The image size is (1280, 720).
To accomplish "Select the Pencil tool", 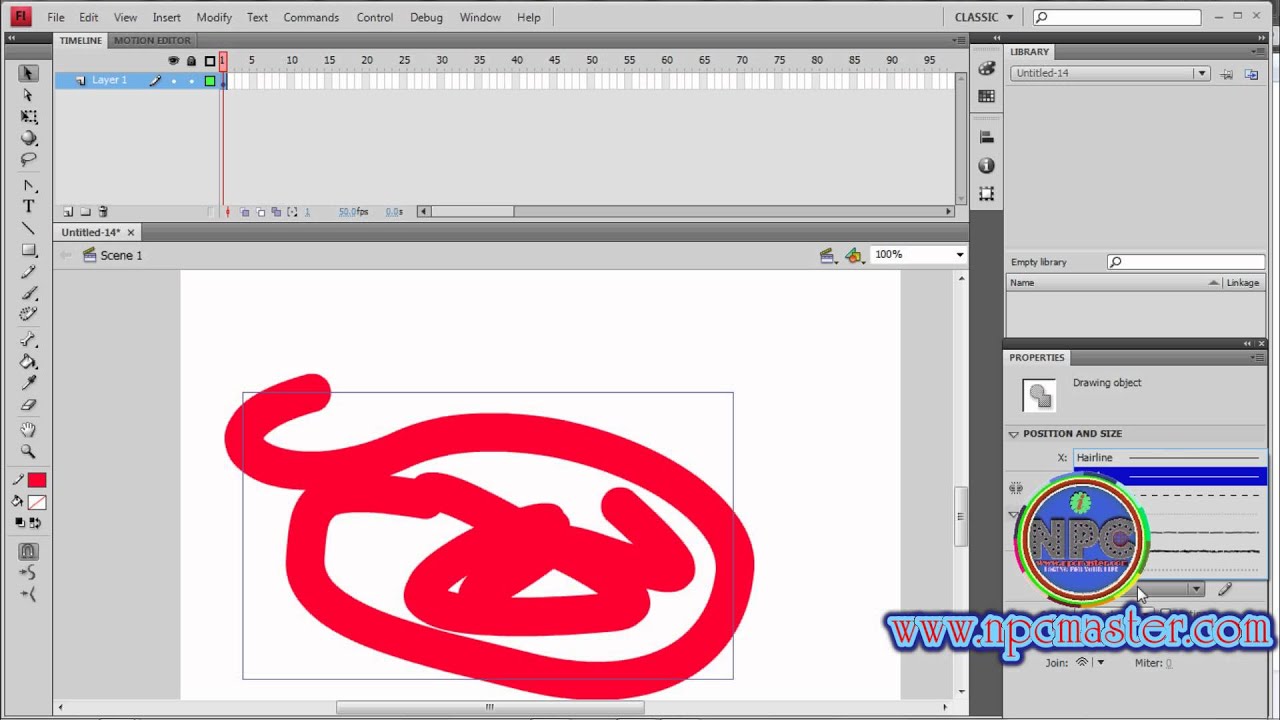I will (x=28, y=272).
